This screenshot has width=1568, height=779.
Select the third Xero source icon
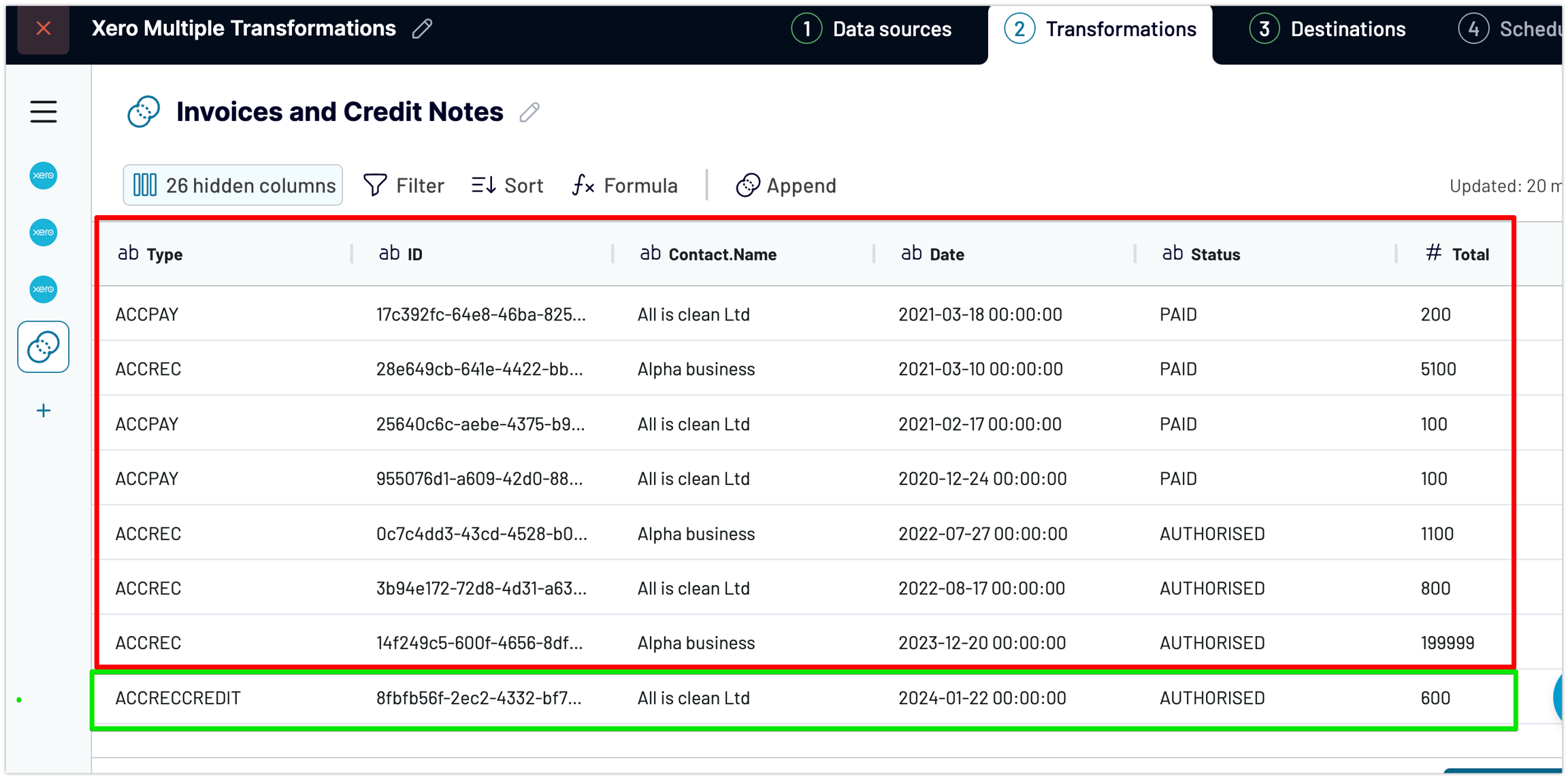pos(43,289)
